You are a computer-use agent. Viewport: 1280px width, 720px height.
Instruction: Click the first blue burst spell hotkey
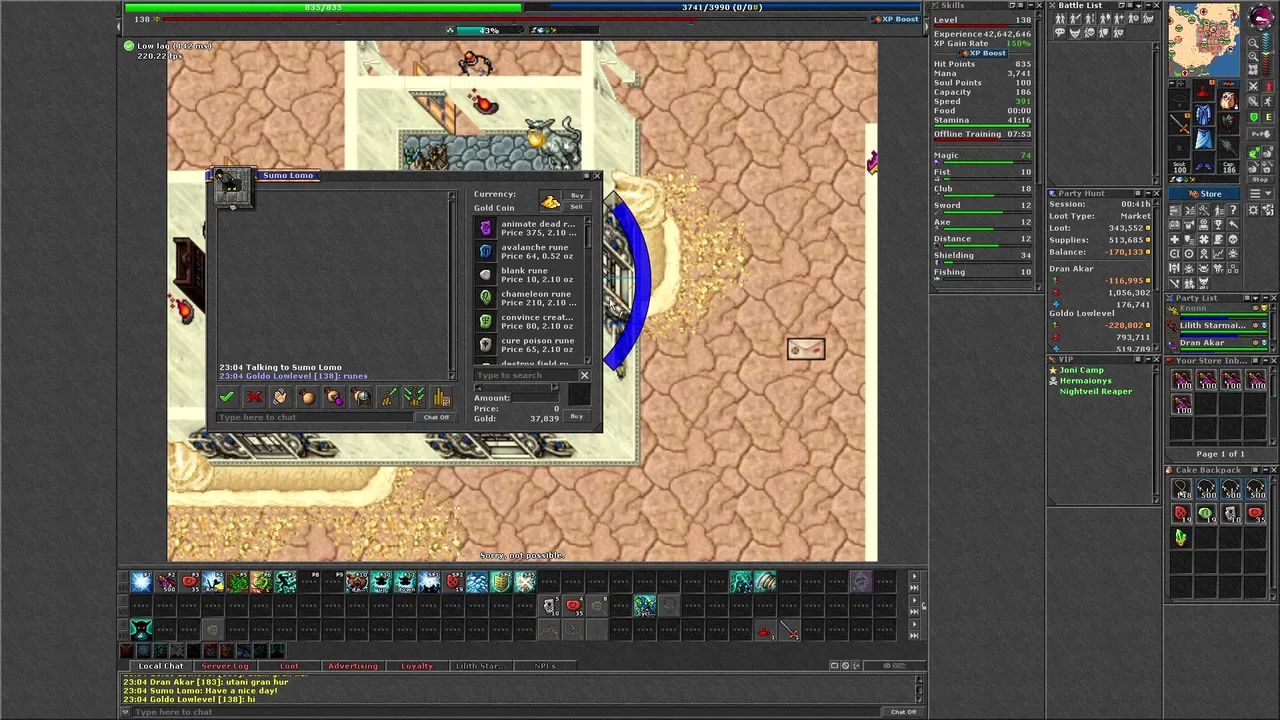140,581
